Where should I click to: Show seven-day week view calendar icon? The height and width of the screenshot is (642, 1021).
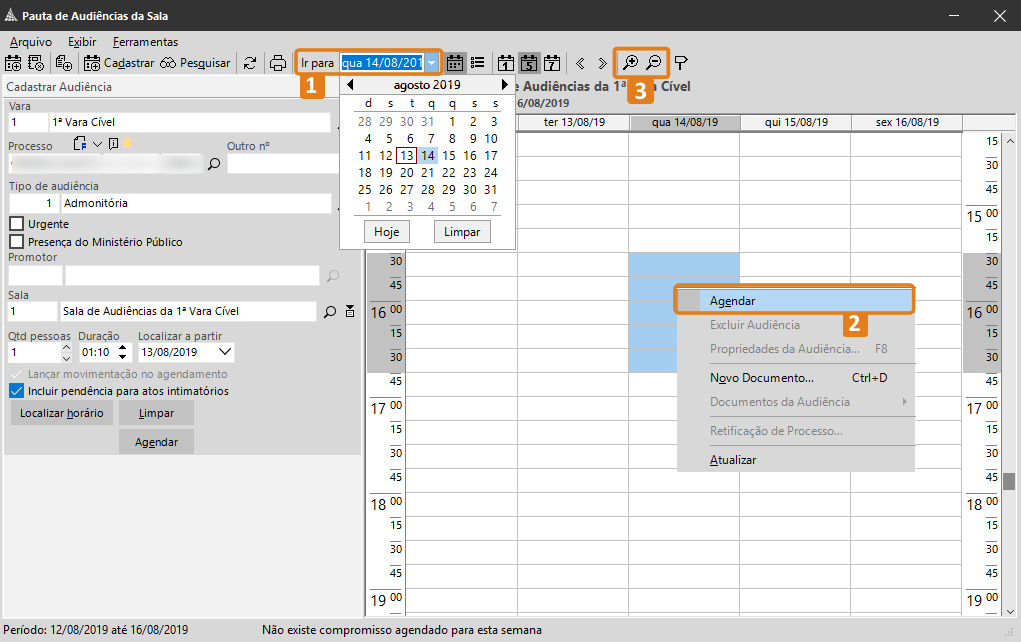click(x=552, y=63)
